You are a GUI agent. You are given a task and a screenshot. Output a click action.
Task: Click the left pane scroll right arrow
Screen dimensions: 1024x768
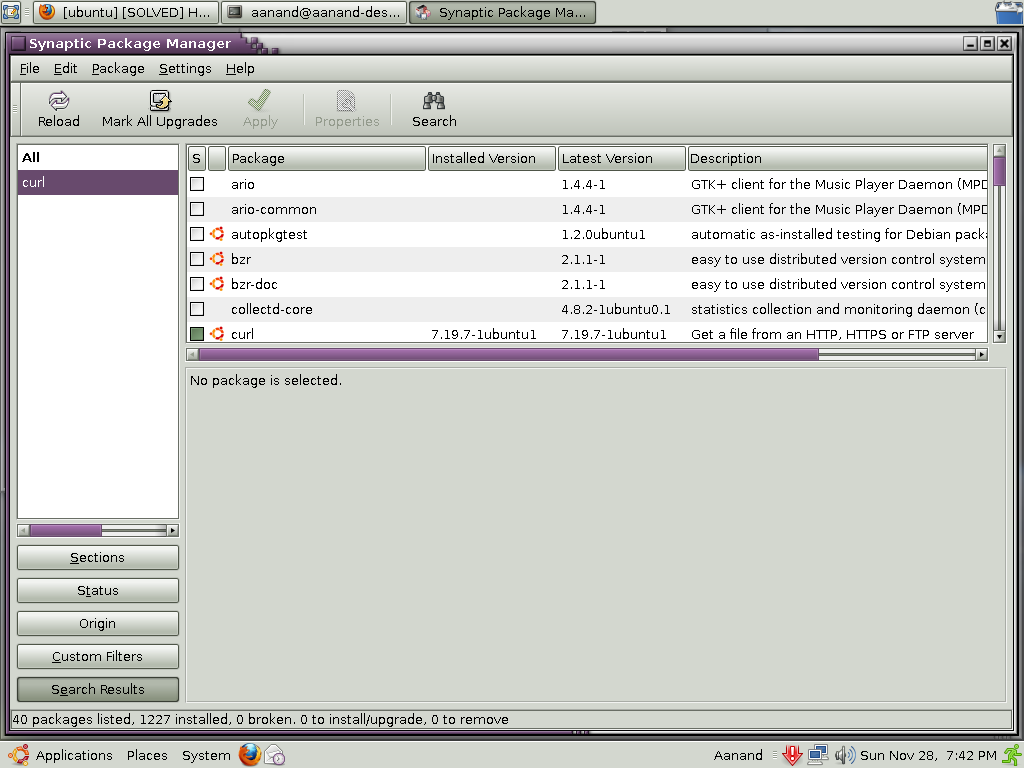(172, 530)
